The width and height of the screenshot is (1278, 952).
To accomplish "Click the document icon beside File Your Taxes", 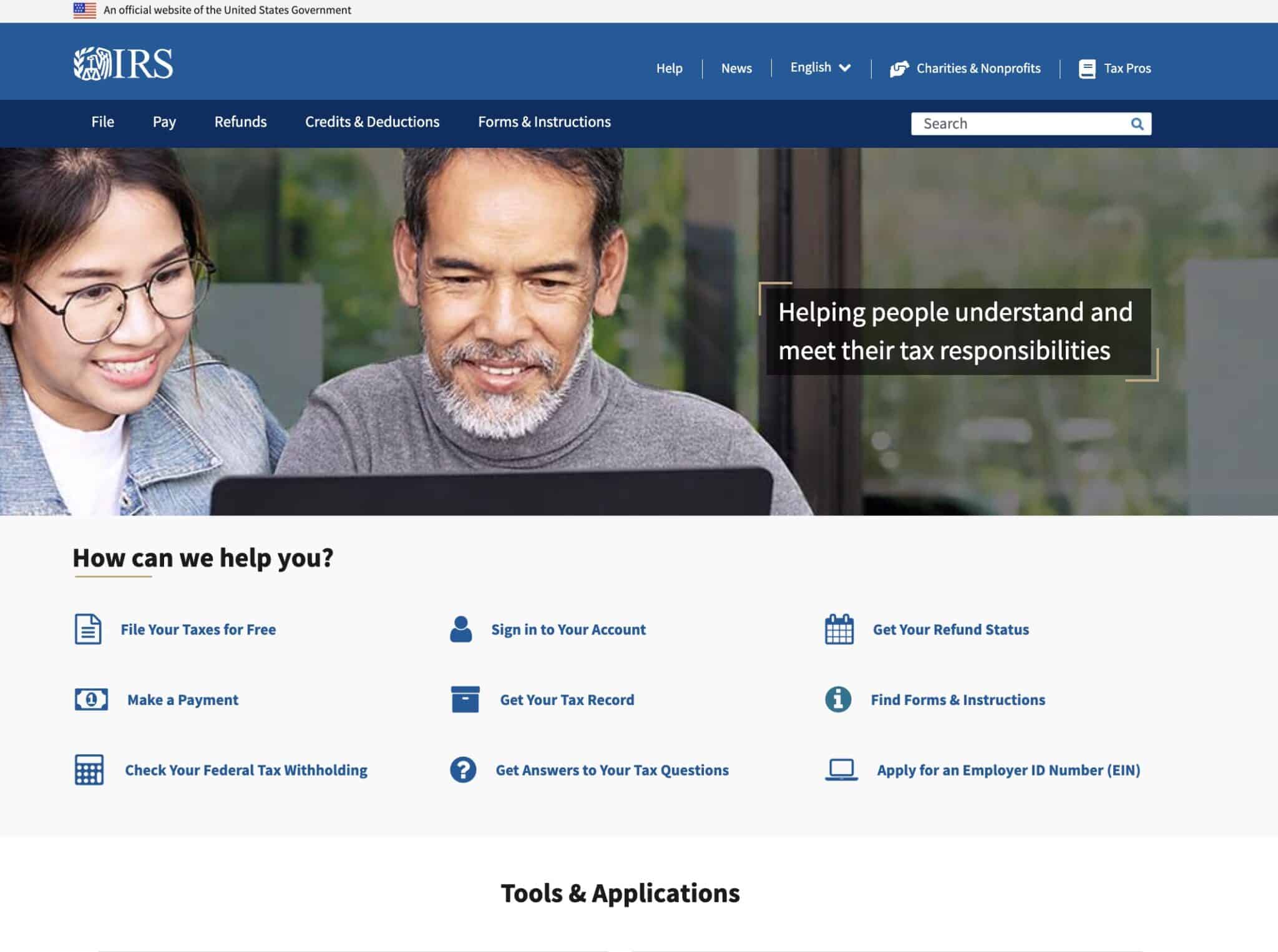I will click(x=88, y=629).
